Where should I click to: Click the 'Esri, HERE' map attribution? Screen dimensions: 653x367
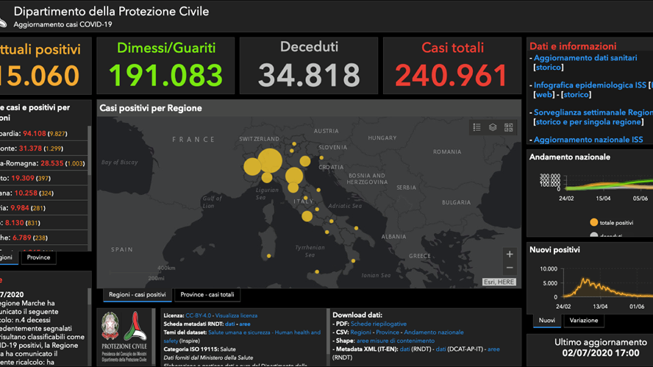click(x=499, y=282)
